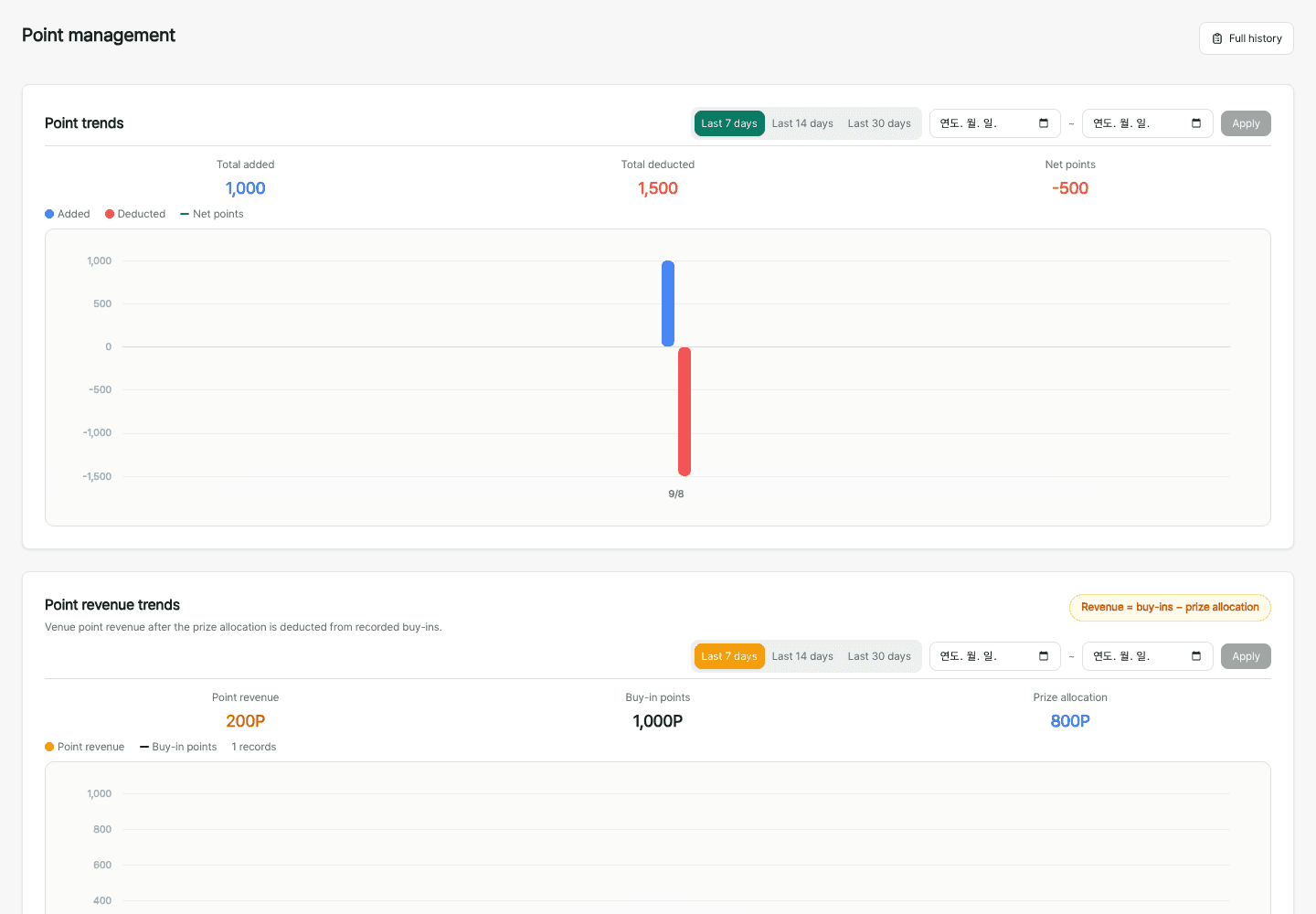Select Last 7 days in Point revenue trends
The image size is (1316, 914).
728,656
